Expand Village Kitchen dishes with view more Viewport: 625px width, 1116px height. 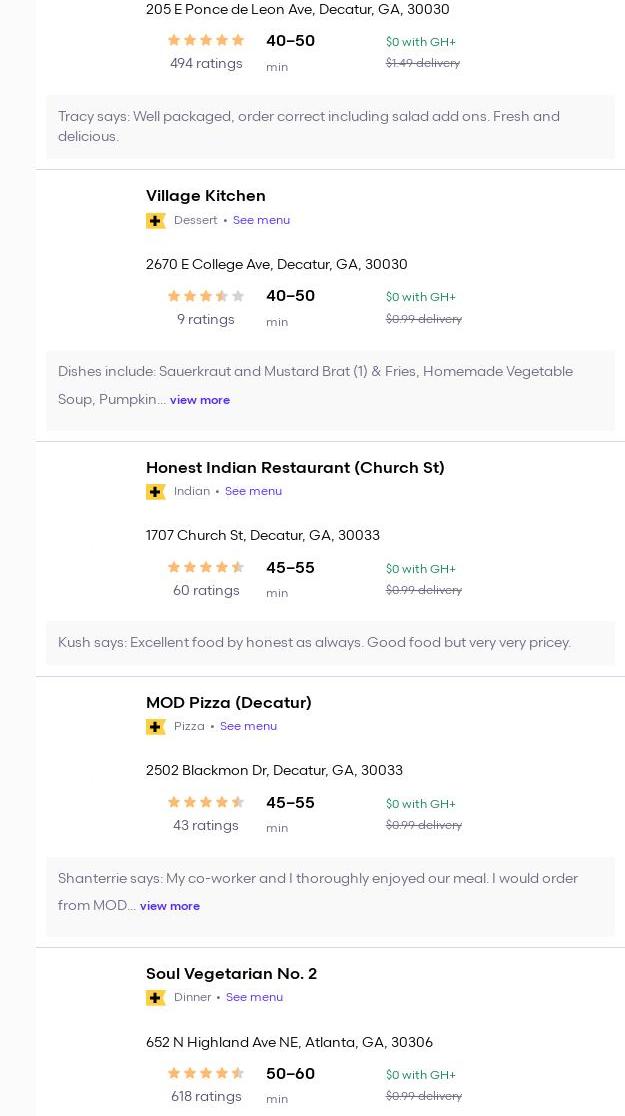pos(200,400)
